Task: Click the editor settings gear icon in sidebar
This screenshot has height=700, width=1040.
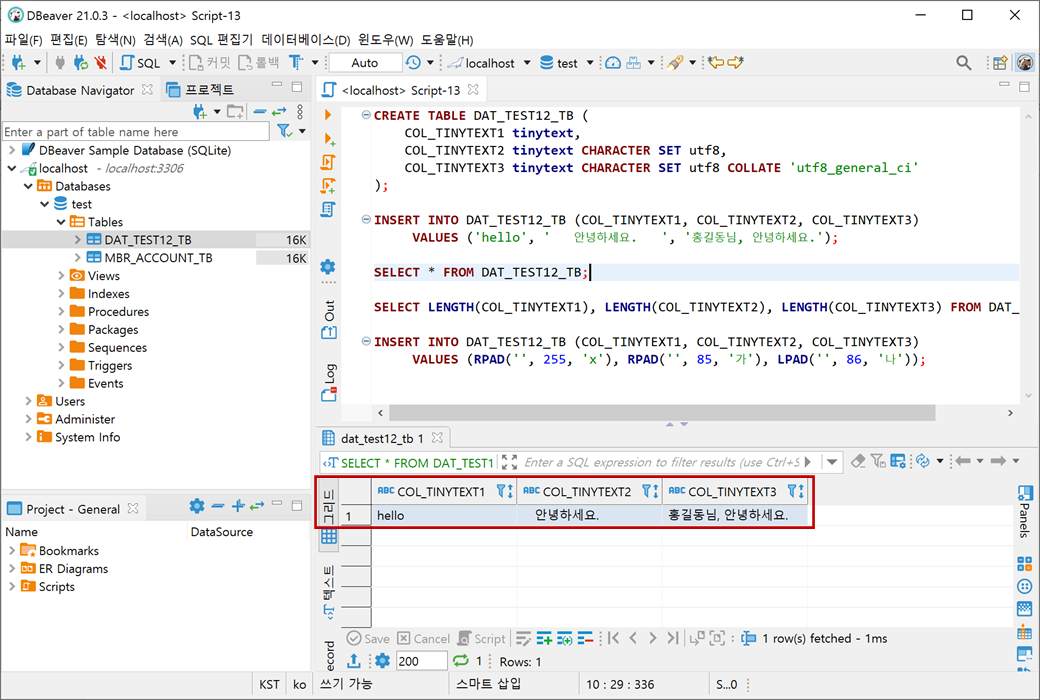Action: [328, 267]
